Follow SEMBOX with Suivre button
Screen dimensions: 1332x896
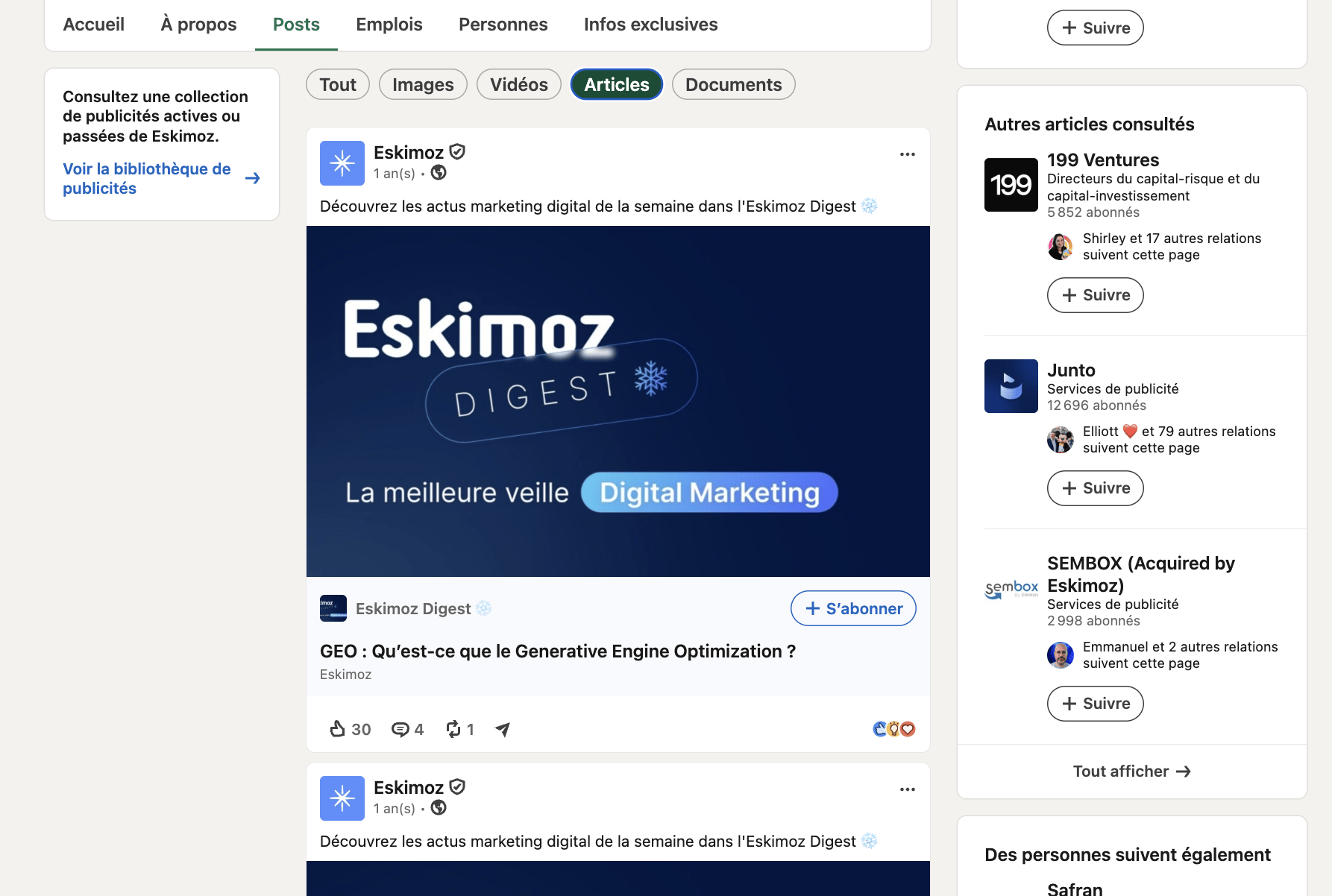pos(1096,704)
